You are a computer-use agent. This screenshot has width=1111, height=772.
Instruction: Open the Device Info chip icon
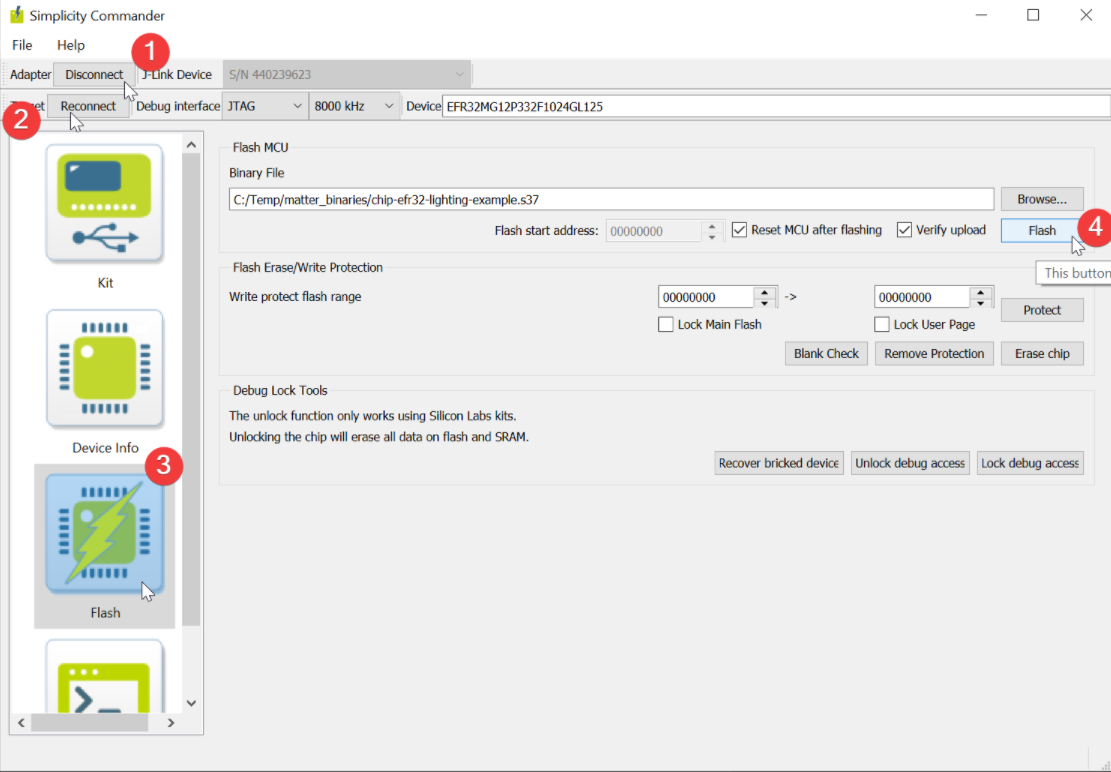[105, 369]
